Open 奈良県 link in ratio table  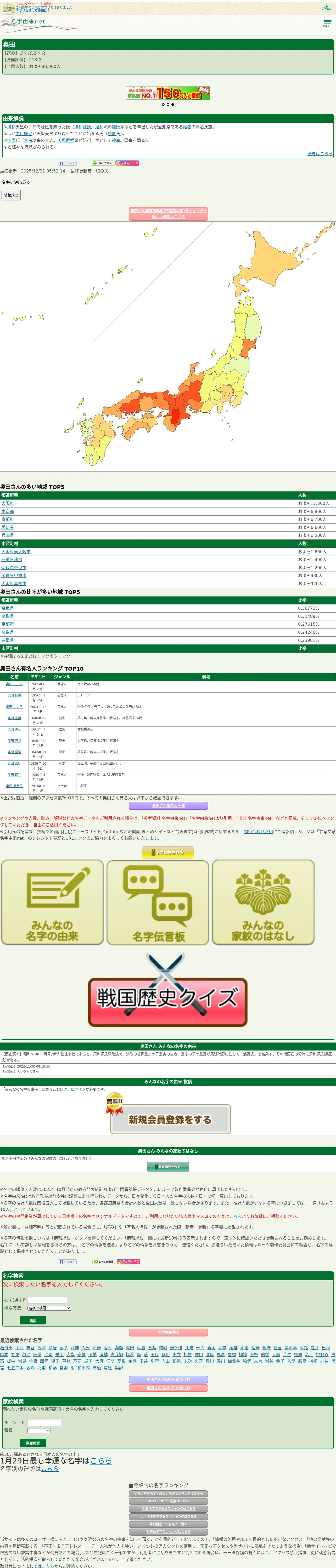click(x=7, y=608)
